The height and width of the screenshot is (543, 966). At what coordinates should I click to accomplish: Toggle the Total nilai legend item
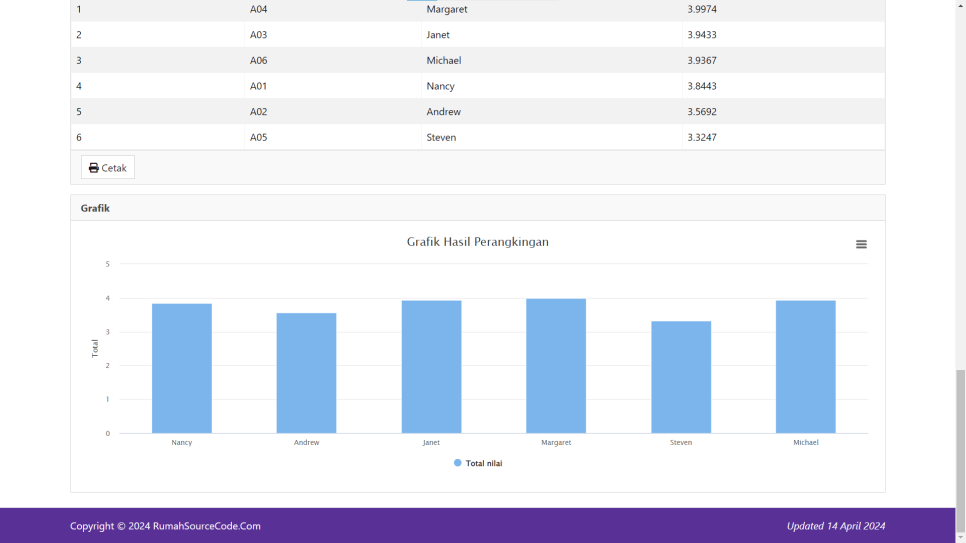484,463
